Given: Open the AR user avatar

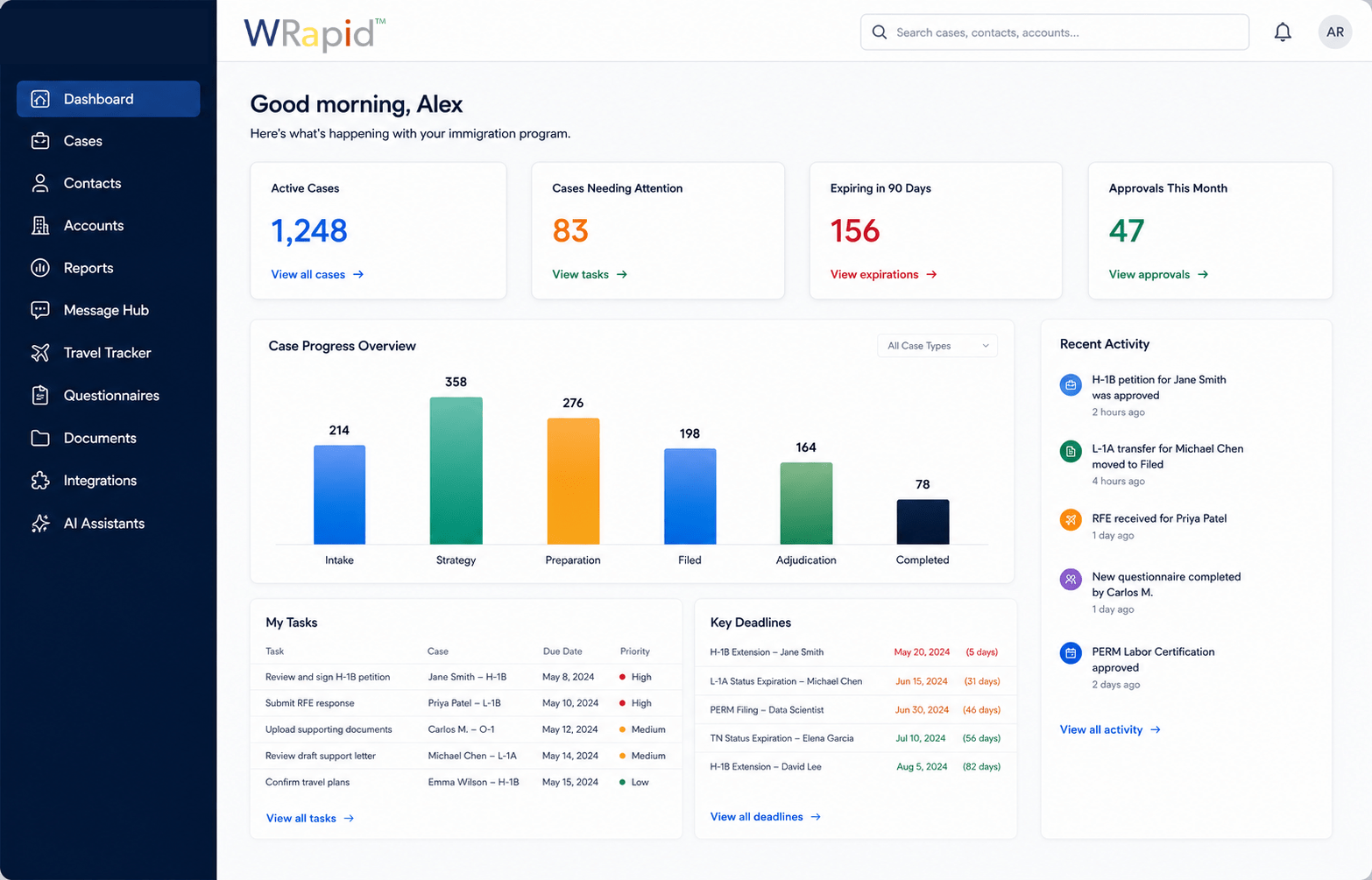Looking at the screenshot, I should 1335,32.
